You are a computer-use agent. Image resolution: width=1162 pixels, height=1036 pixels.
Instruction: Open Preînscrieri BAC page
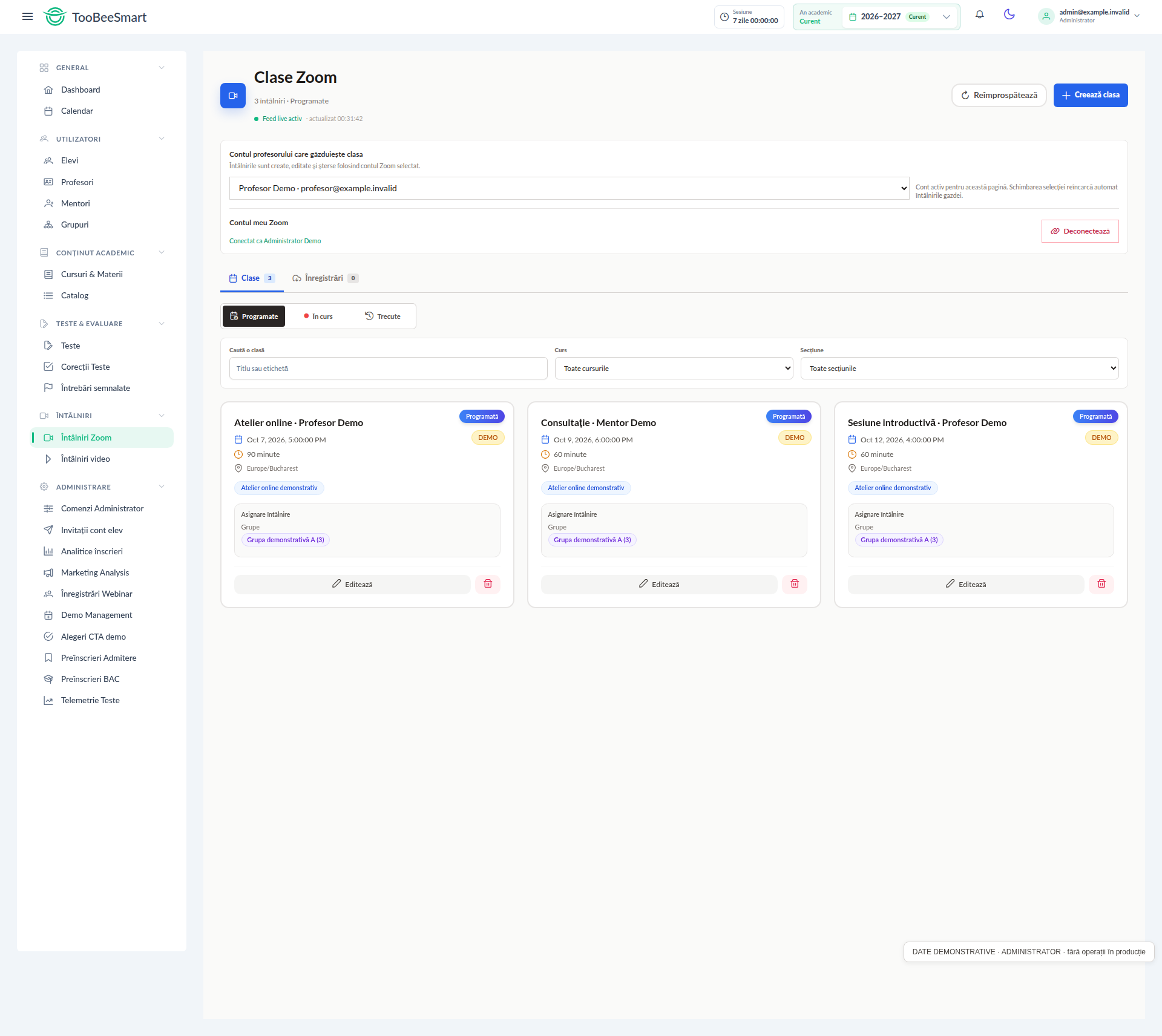click(x=102, y=679)
